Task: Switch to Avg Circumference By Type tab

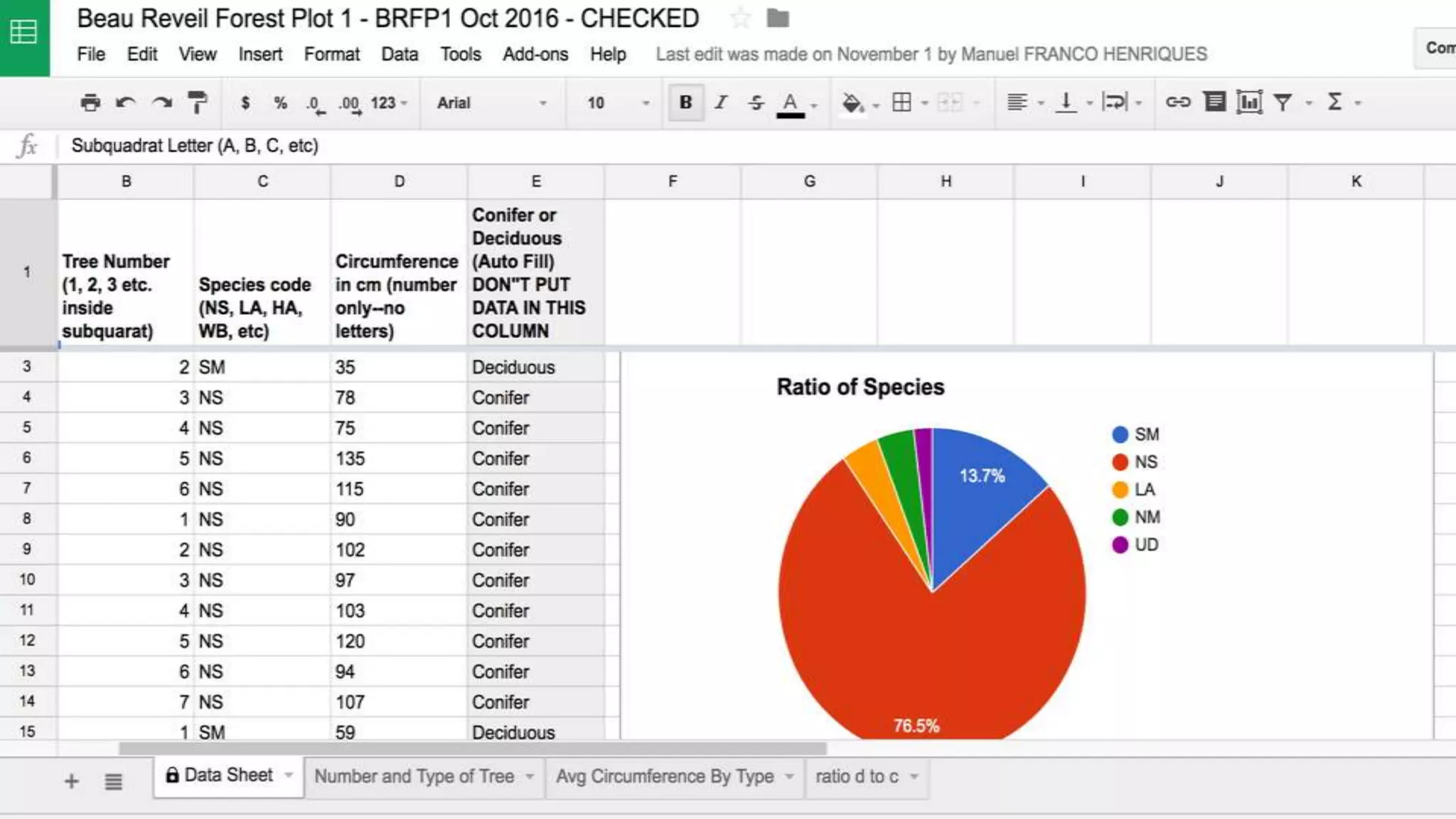Action: (x=664, y=776)
